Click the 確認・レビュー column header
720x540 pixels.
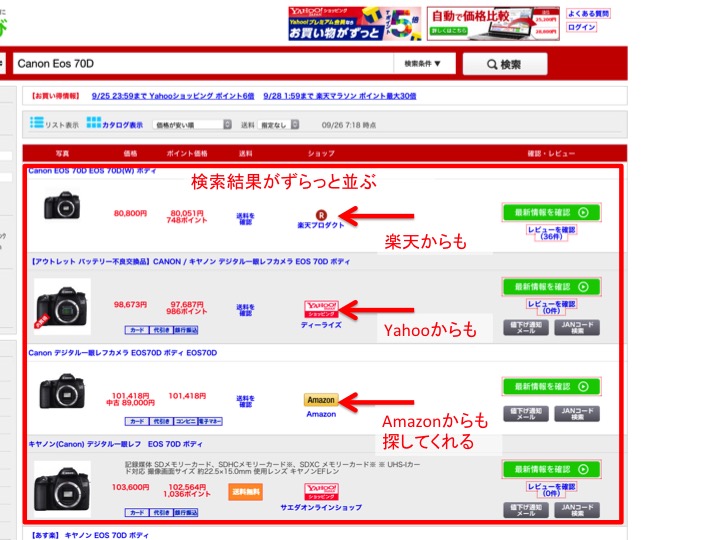pos(551,153)
